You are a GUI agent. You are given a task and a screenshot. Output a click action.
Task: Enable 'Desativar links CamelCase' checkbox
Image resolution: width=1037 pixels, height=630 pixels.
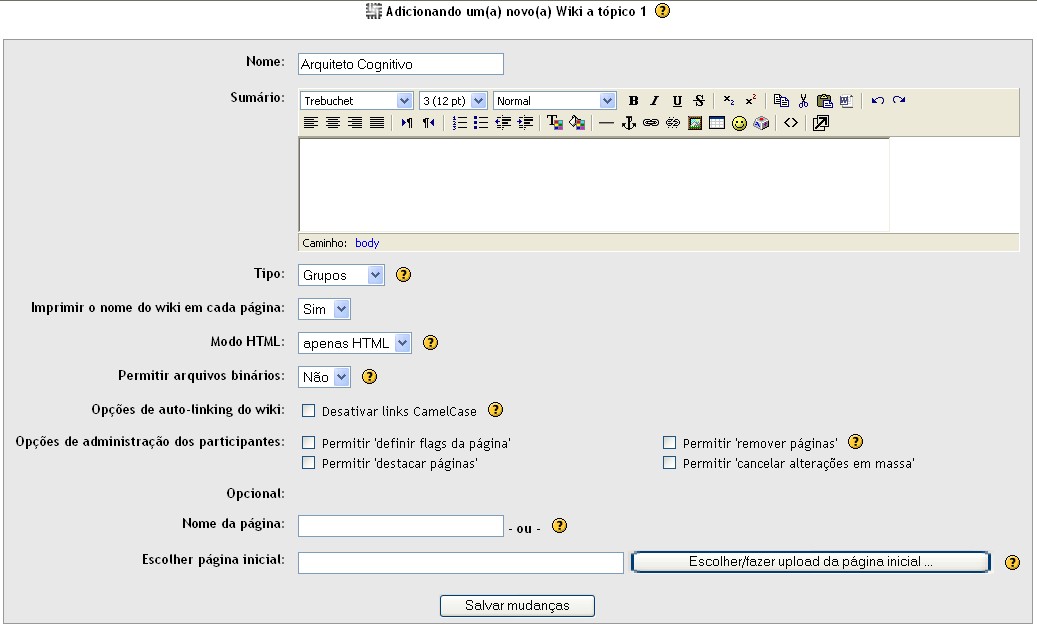[309, 411]
